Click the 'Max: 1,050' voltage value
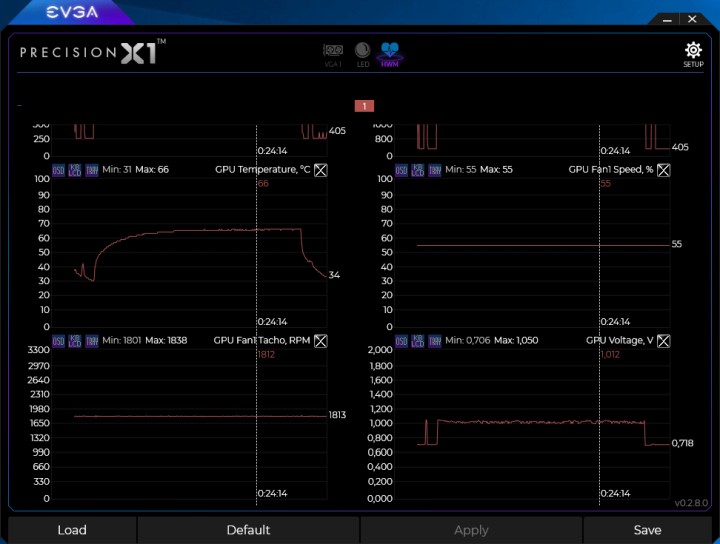720x544 pixels. tap(516, 340)
